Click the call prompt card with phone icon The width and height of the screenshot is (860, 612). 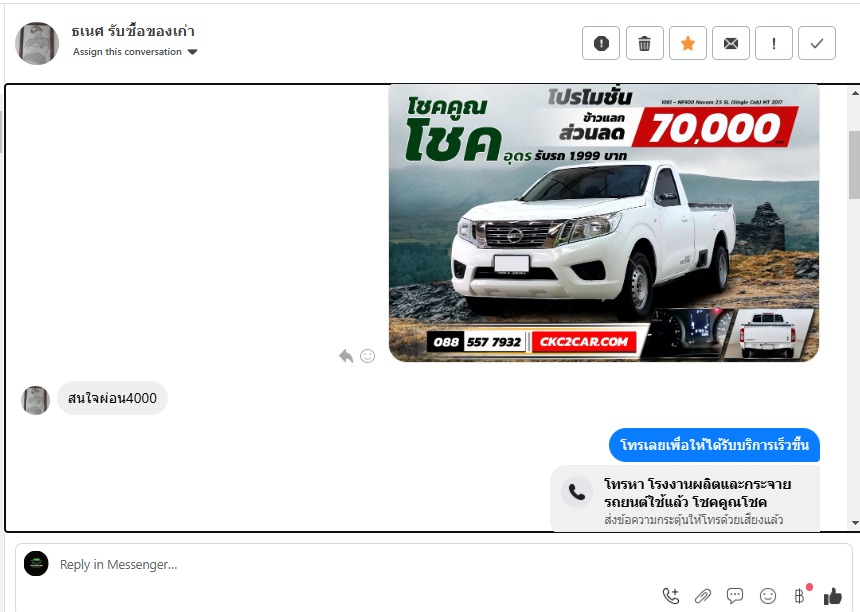tap(685, 499)
